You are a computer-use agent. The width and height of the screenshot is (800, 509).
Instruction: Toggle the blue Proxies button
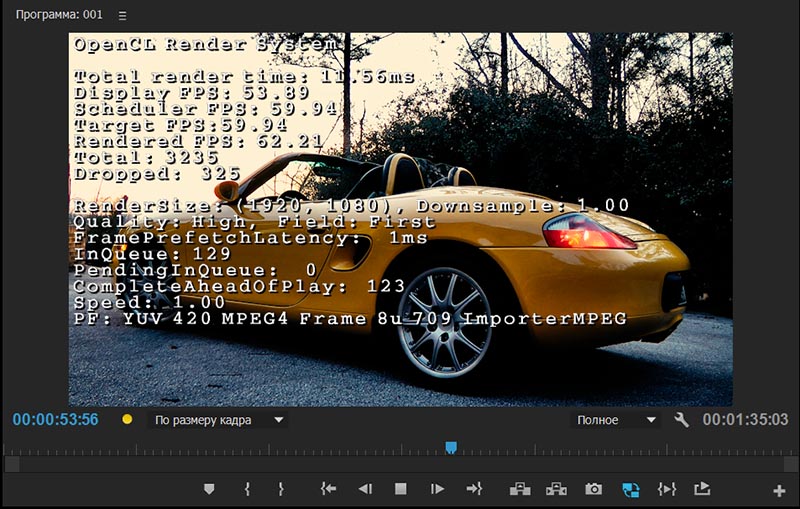point(631,490)
